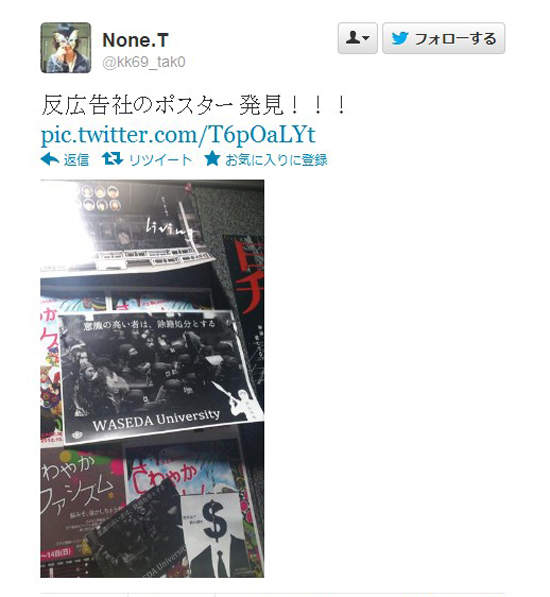Click the dollar sign poster in photo
Image resolution: width=550 pixels, height=597 pixels.
(x=215, y=535)
